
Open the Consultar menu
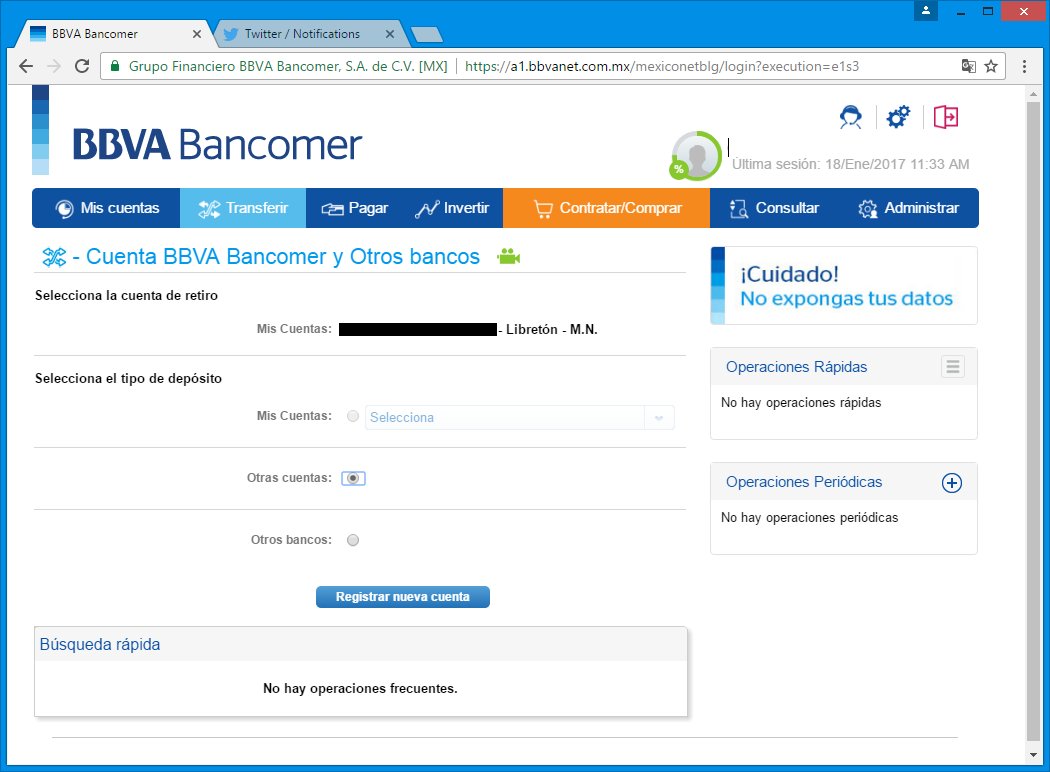774,208
